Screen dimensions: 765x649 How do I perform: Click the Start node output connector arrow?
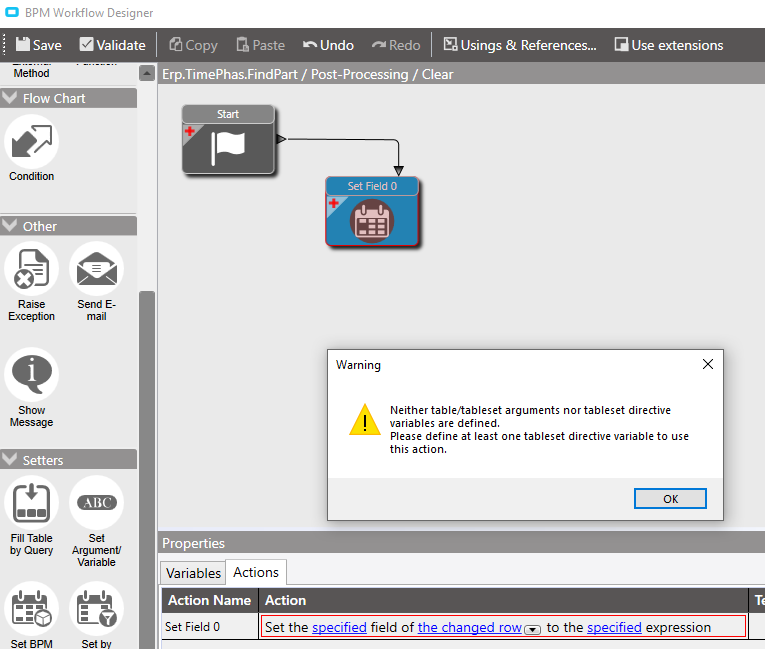(x=281, y=139)
